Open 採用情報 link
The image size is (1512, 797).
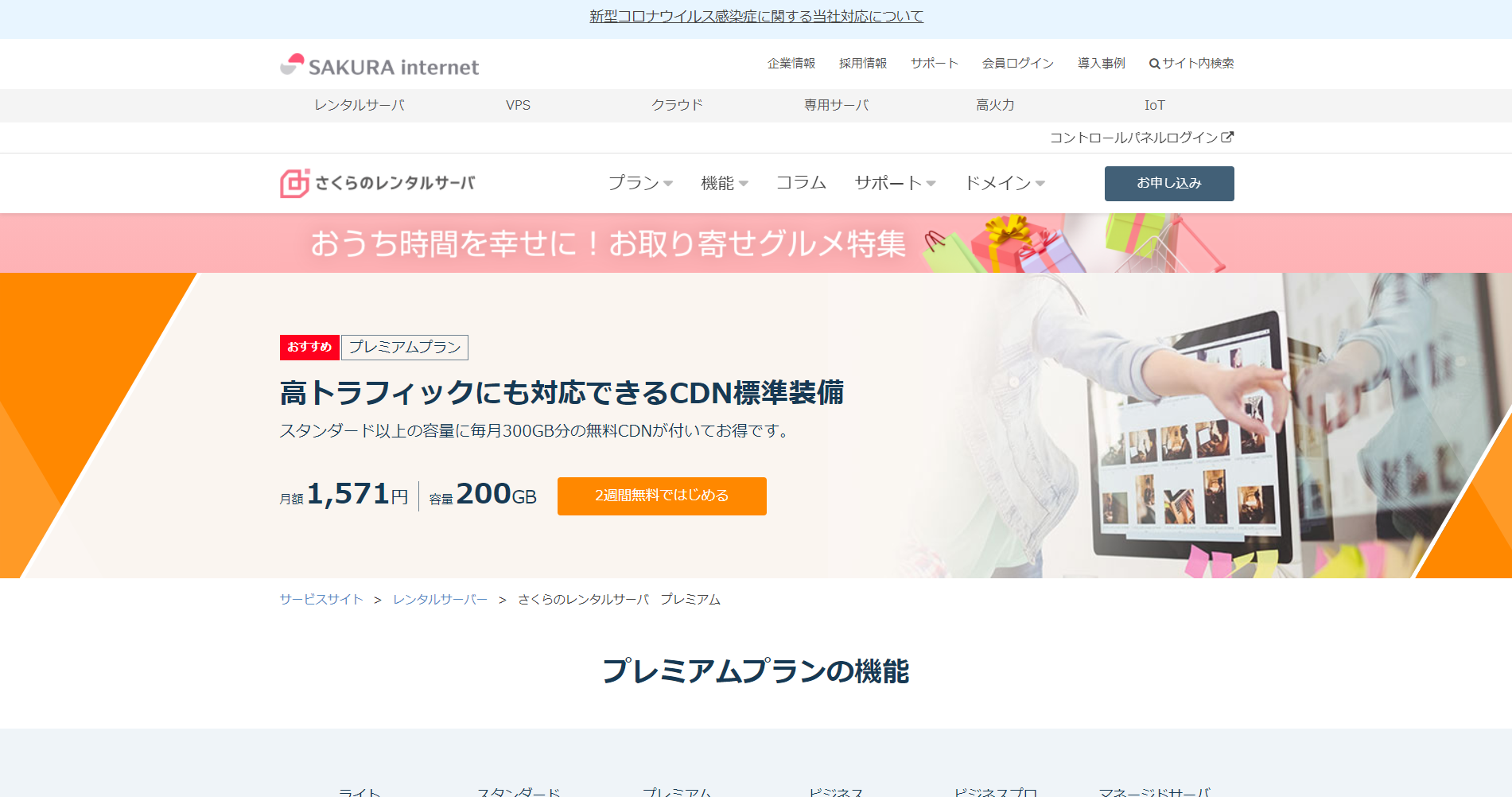863,64
